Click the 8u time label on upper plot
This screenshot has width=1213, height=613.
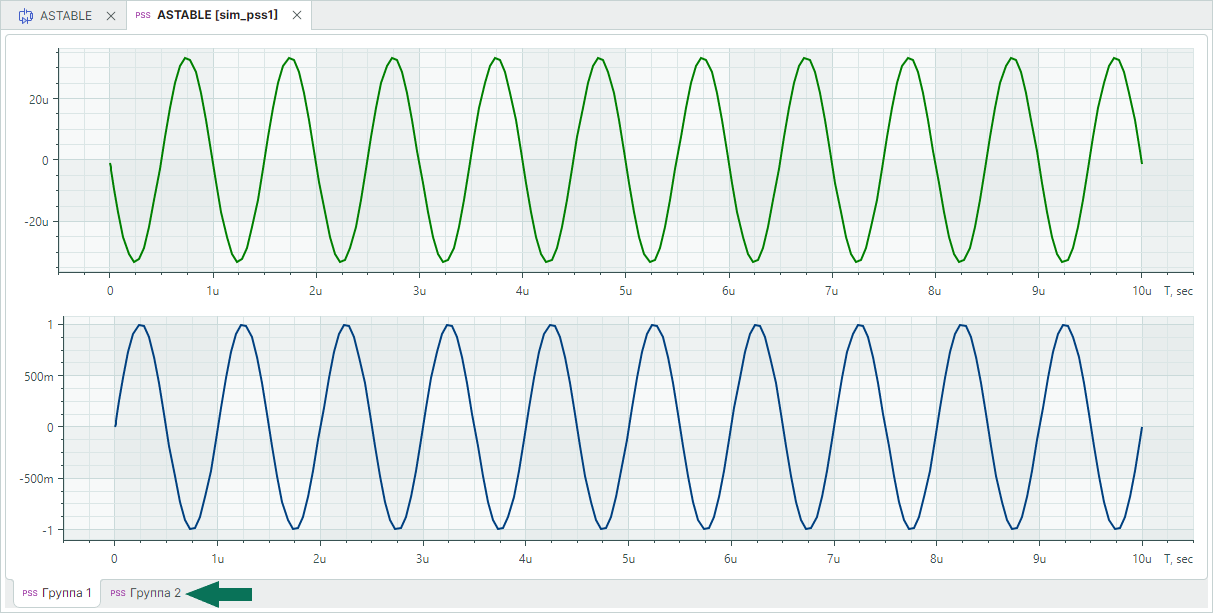pos(935,291)
